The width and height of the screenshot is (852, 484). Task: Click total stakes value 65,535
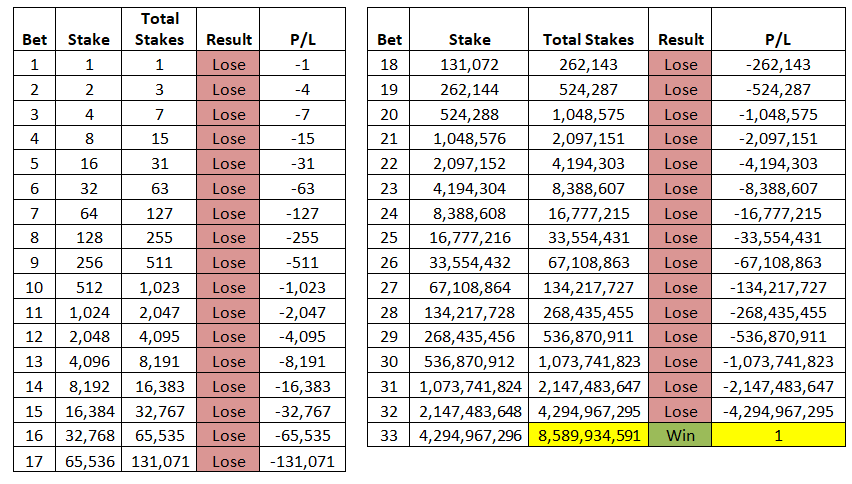pos(159,436)
